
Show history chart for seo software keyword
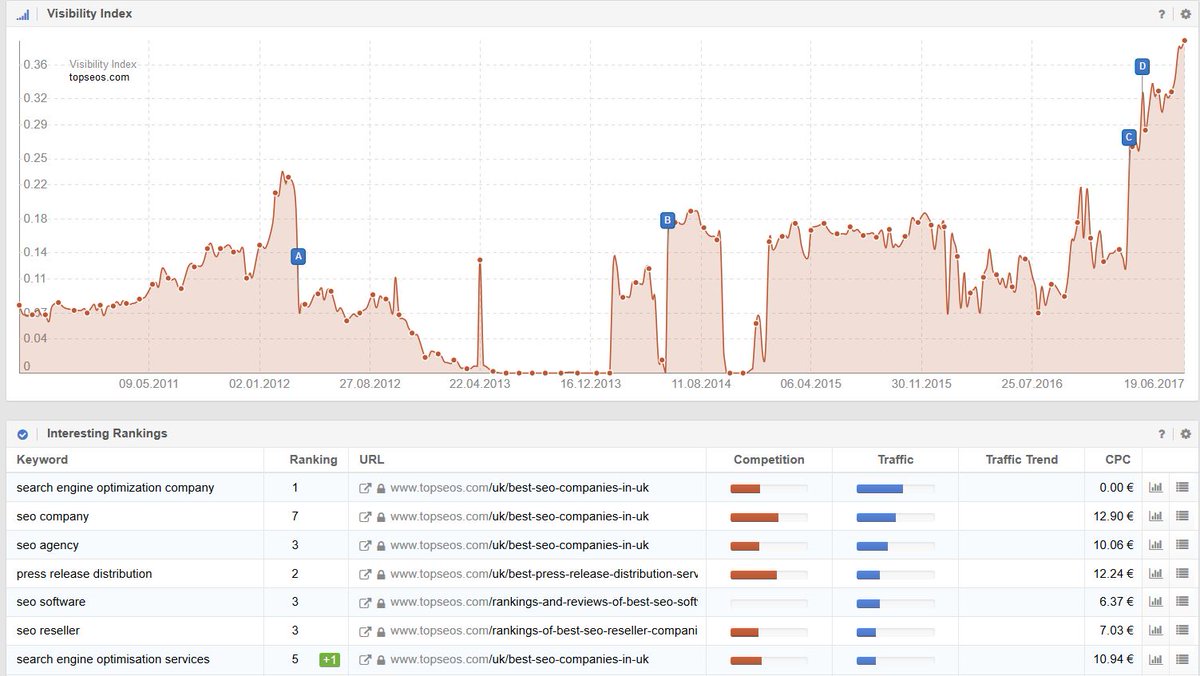(1156, 603)
